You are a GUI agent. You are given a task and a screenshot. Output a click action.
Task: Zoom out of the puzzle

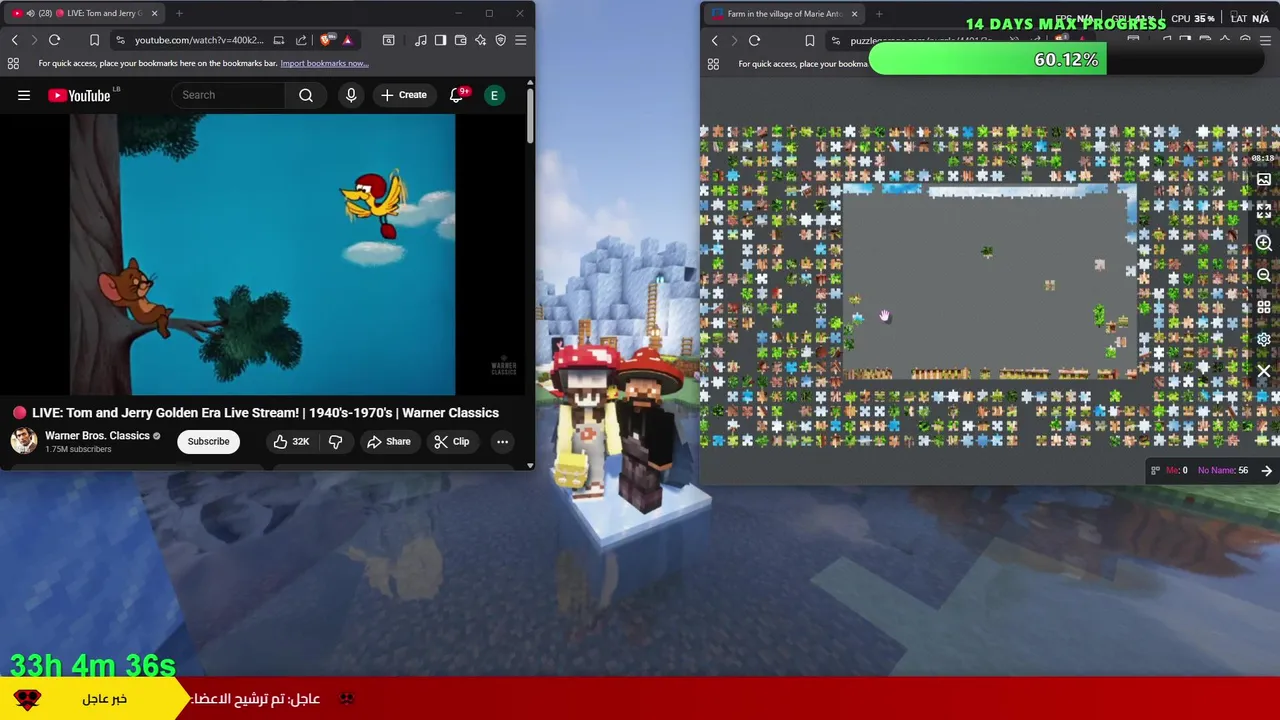point(1264,275)
